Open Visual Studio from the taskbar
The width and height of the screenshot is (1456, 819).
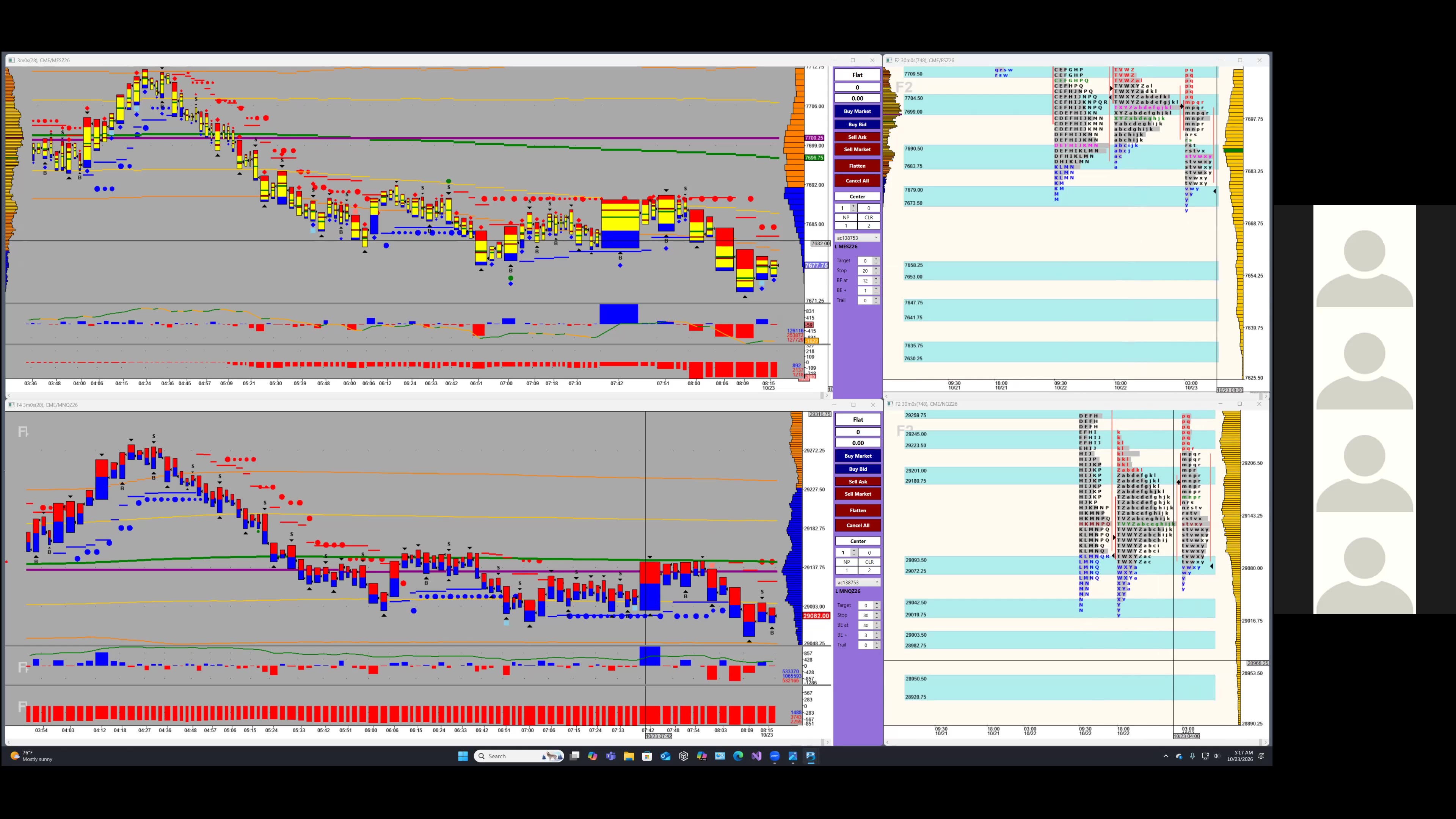(x=756, y=756)
